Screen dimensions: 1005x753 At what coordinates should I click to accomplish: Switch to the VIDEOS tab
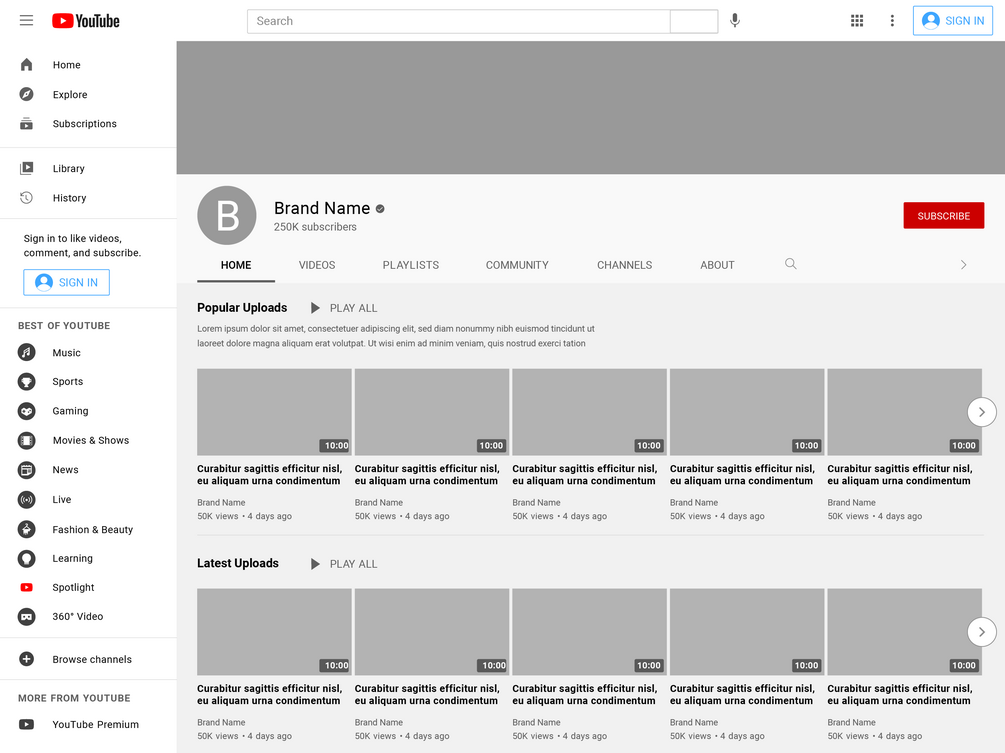coord(317,265)
